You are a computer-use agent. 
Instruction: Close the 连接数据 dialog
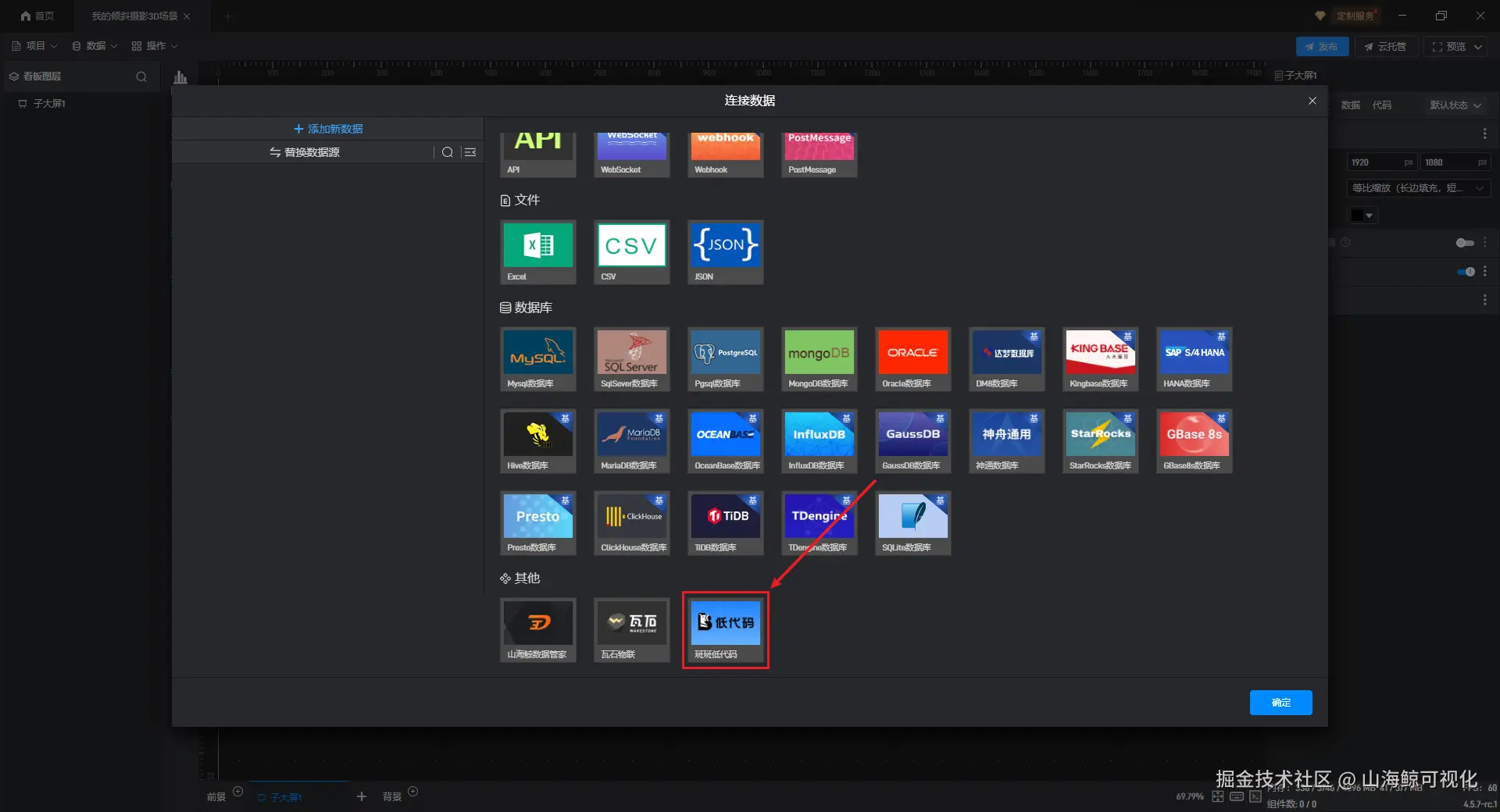1312,101
